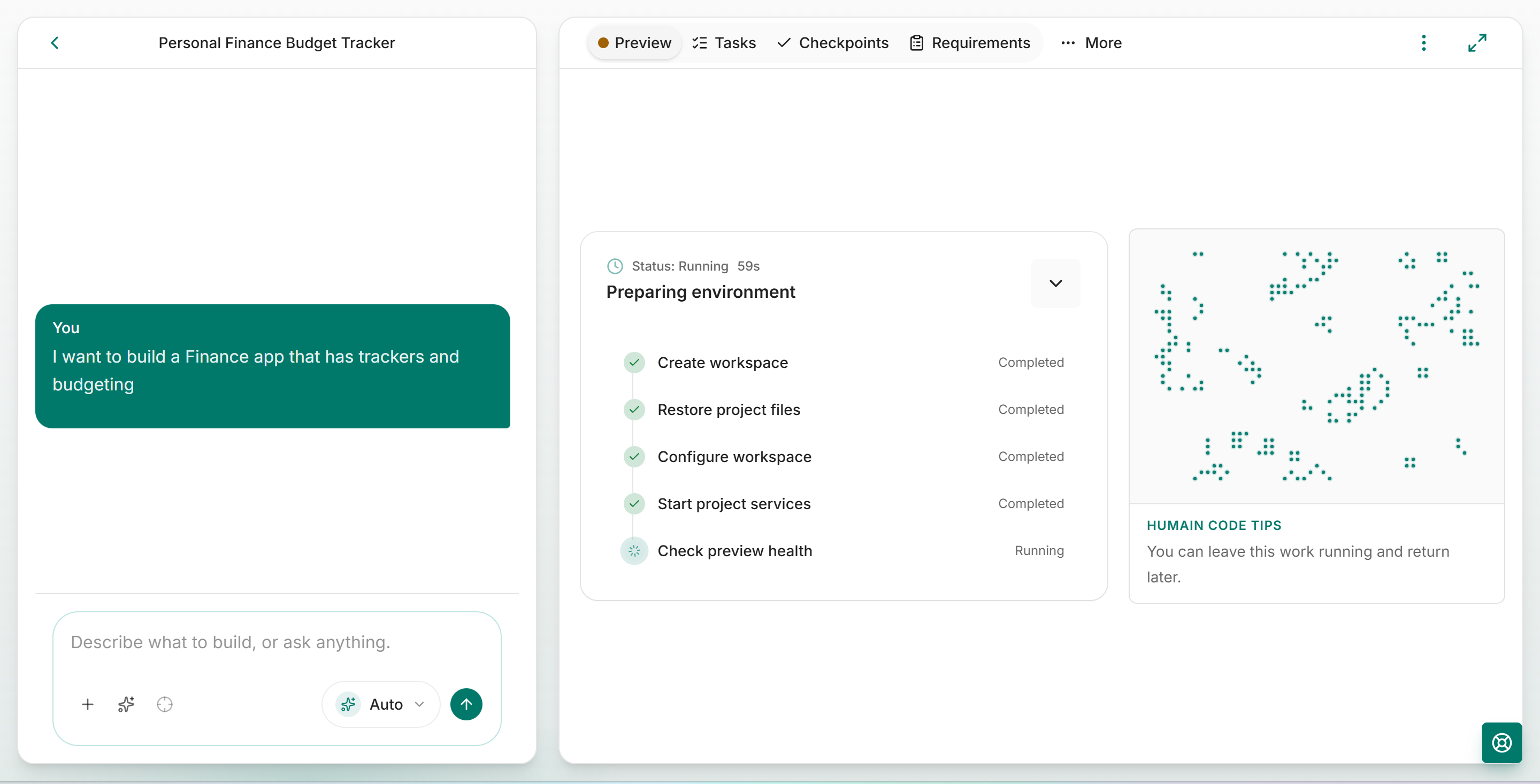Focus the Describe what to build input
The image size is (1540, 784).
point(277,643)
